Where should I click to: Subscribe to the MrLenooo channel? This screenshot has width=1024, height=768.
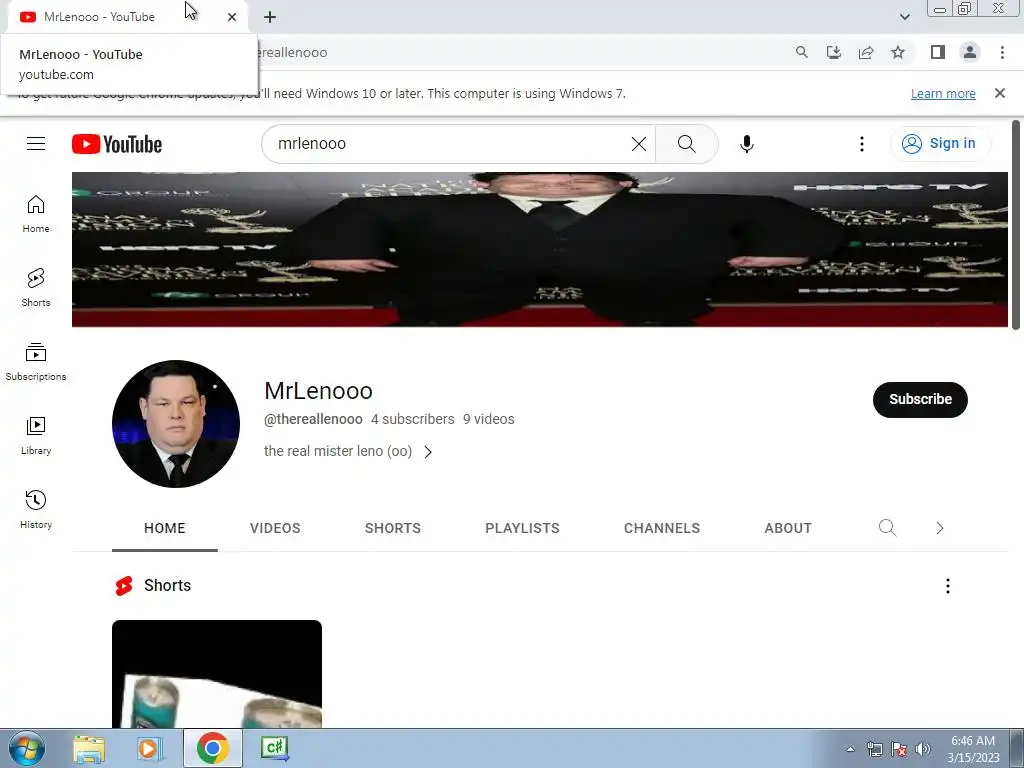tap(920, 400)
